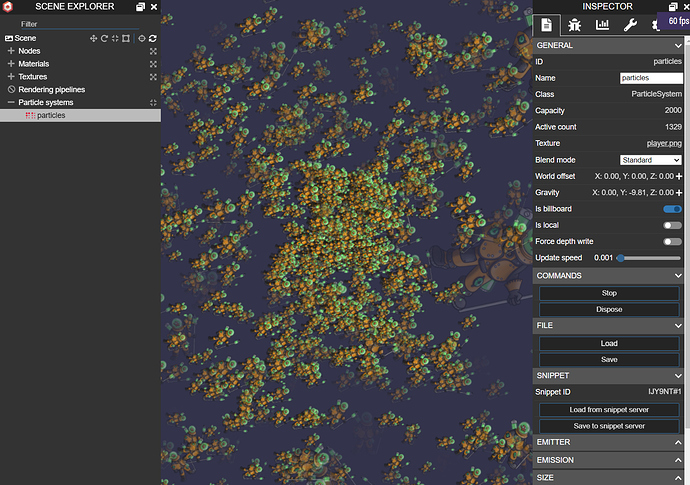Screen dimensions: 690x485
Task: Enable the rotation gizmo in Scene row
Action: pyautogui.click(x=104, y=38)
